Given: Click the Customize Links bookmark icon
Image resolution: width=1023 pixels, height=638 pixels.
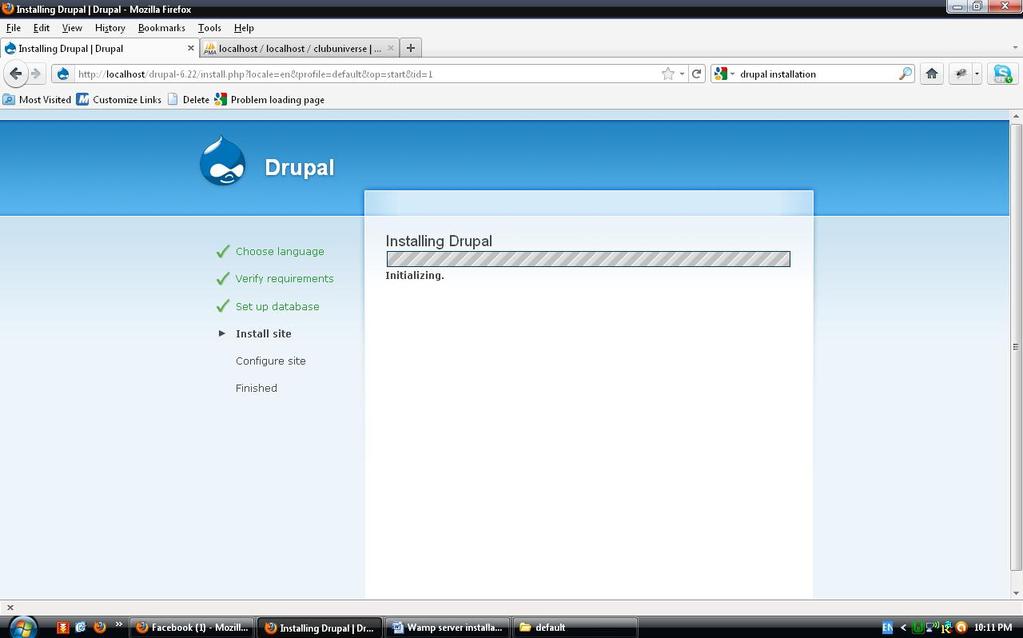Looking at the screenshot, I should (x=82, y=99).
